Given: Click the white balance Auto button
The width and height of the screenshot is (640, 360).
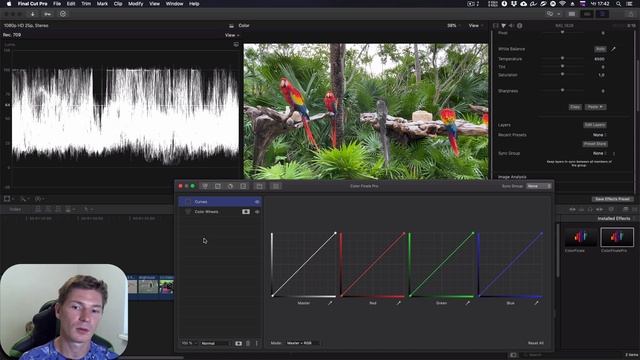Looking at the screenshot, I should pos(600,49).
